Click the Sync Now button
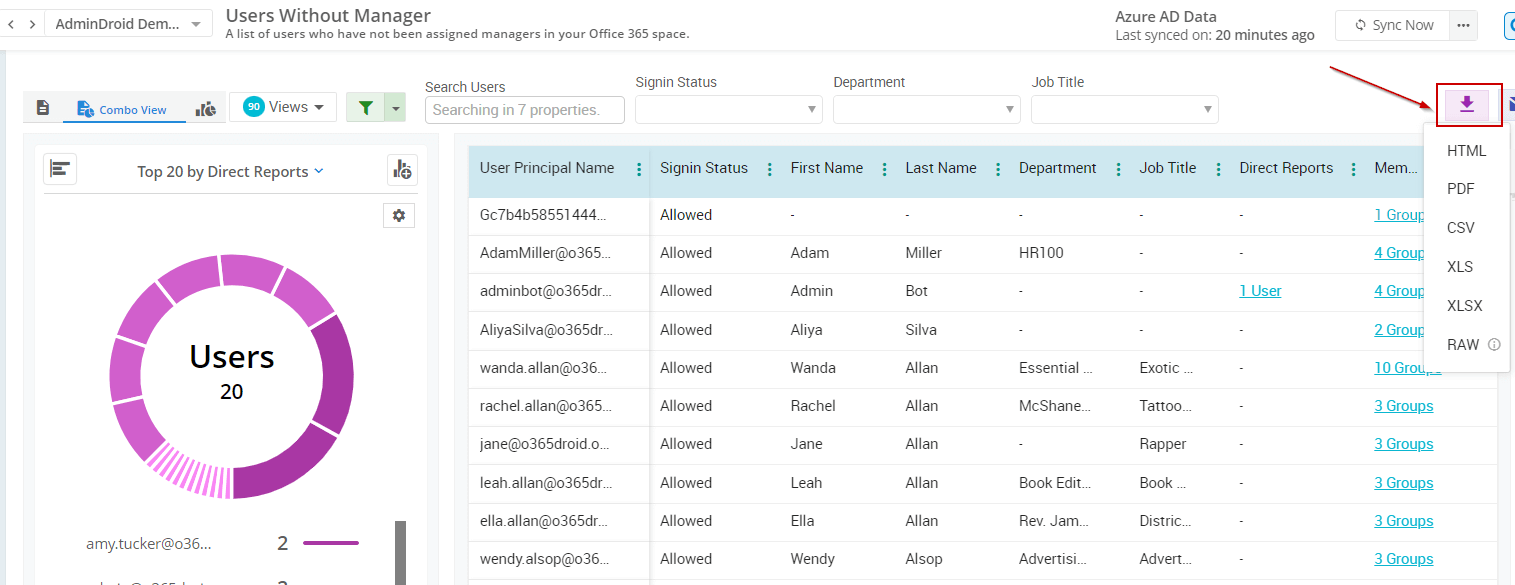1515x585 pixels. pyautogui.click(x=1391, y=25)
